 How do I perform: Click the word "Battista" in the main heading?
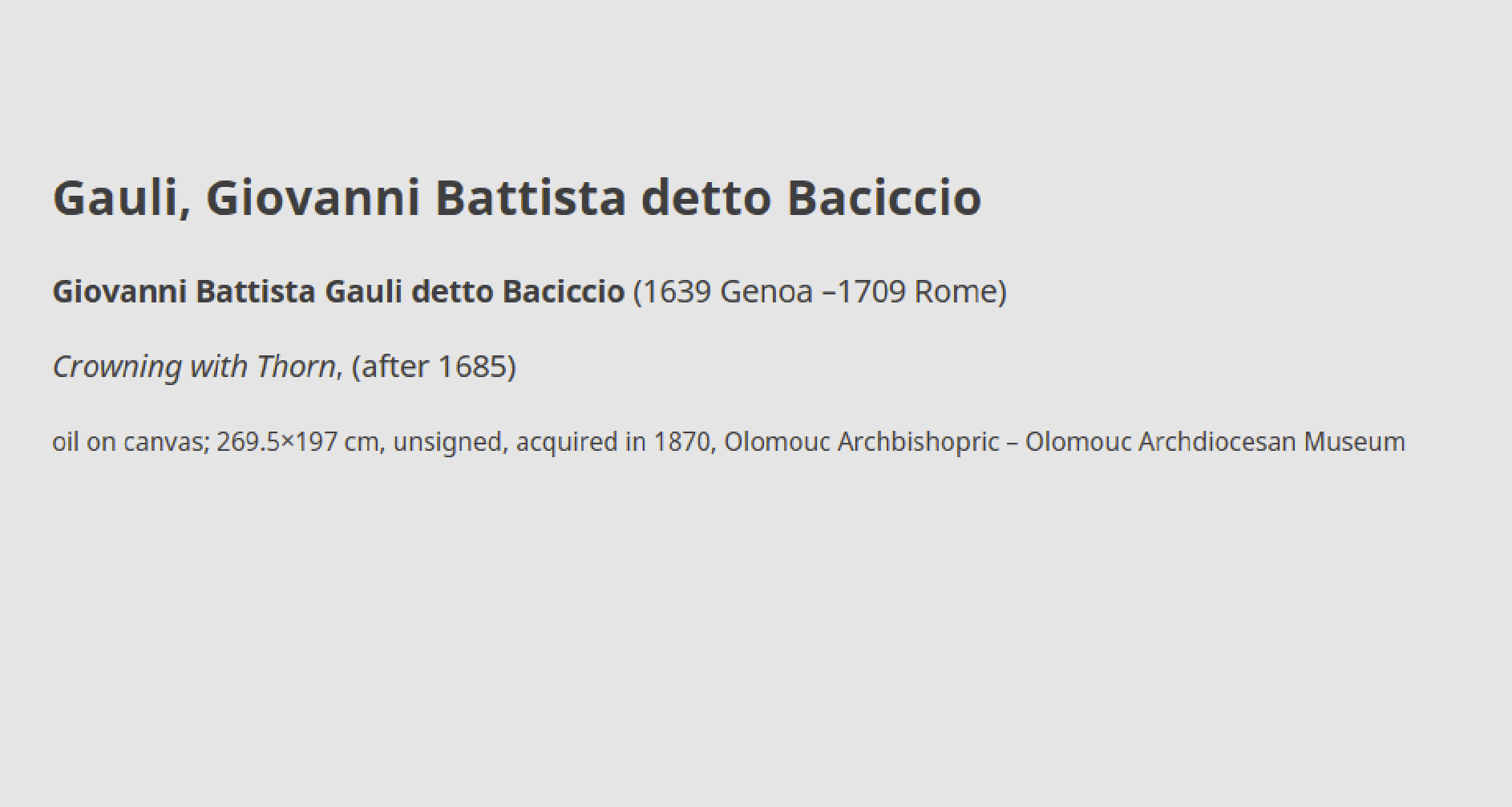(530, 198)
